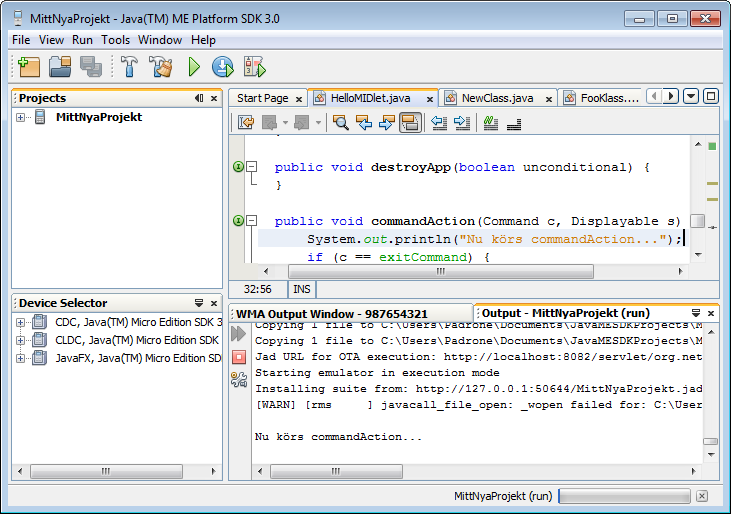
Task: Click override marker beside destroyApp method
Action: click(x=238, y=166)
